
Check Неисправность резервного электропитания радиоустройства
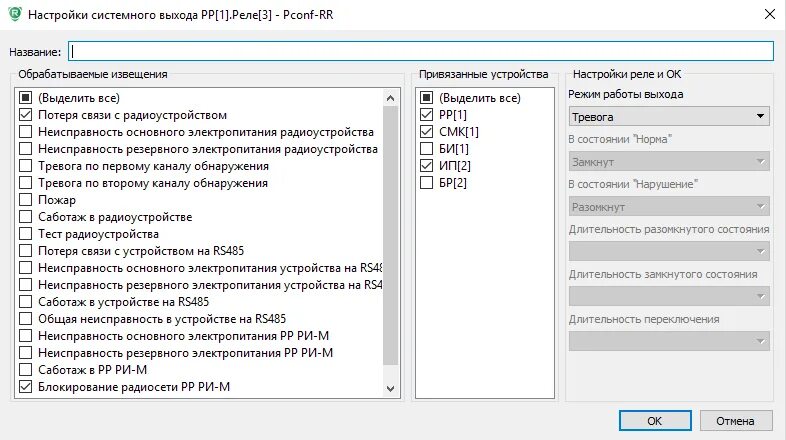coord(26,148)
